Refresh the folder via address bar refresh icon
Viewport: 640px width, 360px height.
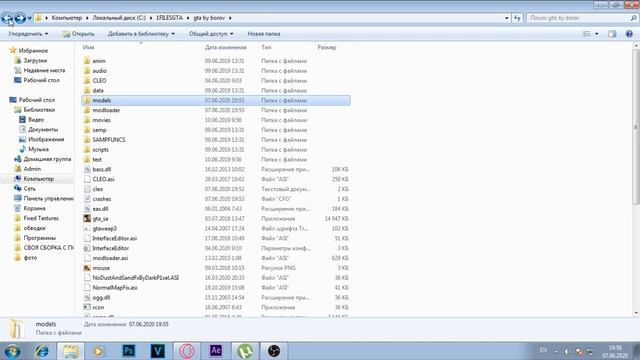517,18
